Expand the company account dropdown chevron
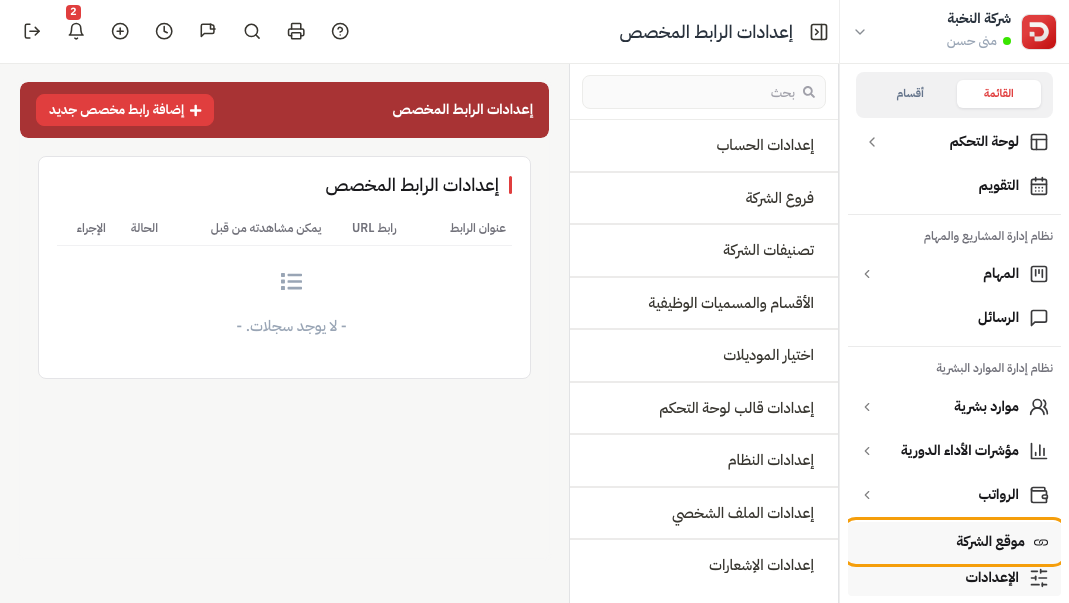Screen dimensions: 1069x603 [860, 32]
